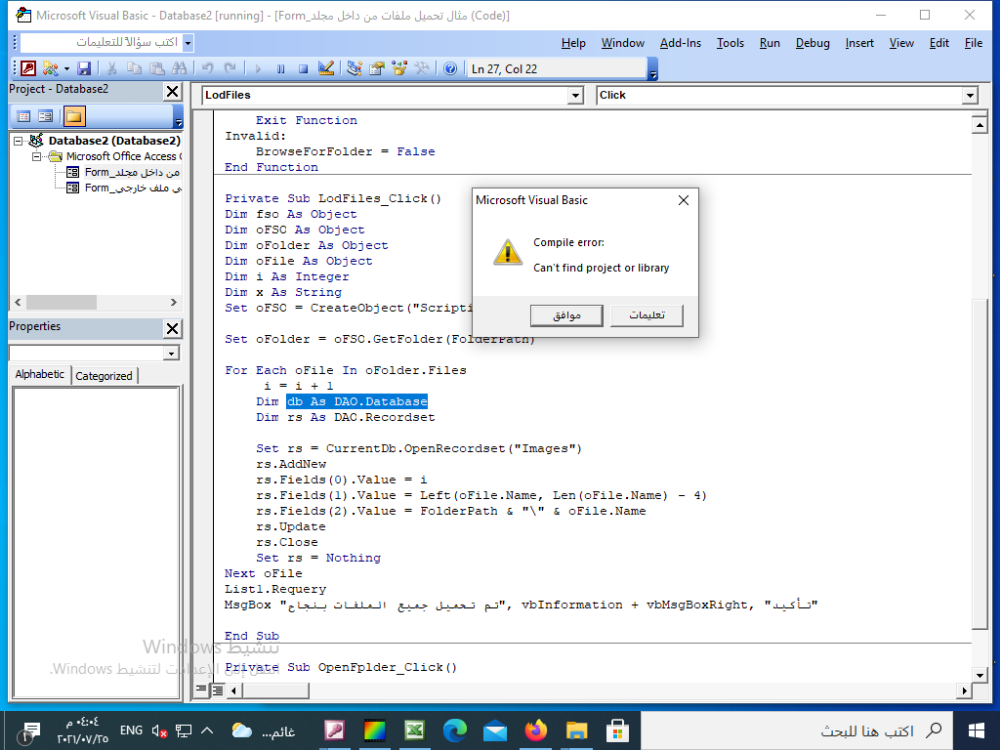Open Microsoft Edge from the taskbar
Screen dimensions: 1000x750
click(x=455, y=730)
